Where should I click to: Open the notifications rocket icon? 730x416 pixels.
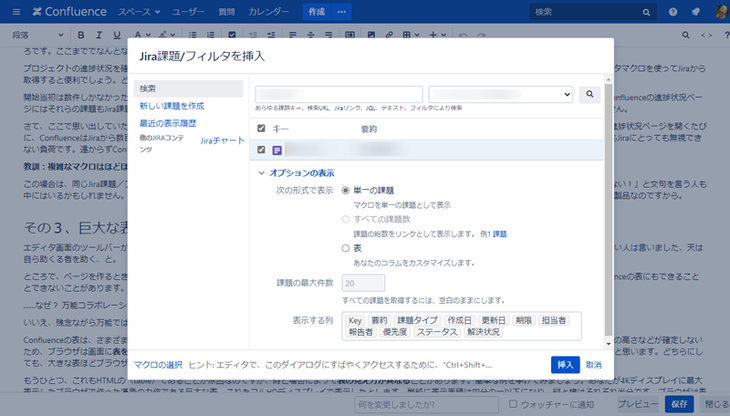coord(696,12)
